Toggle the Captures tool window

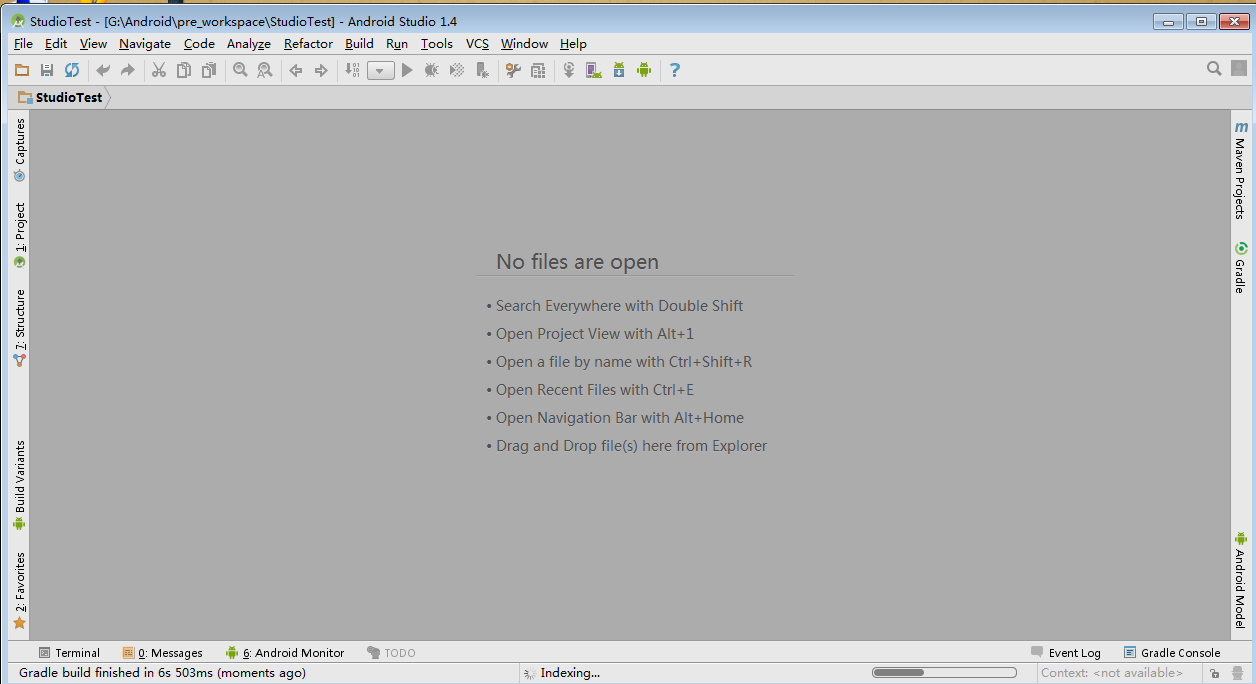tap(20, 150)
